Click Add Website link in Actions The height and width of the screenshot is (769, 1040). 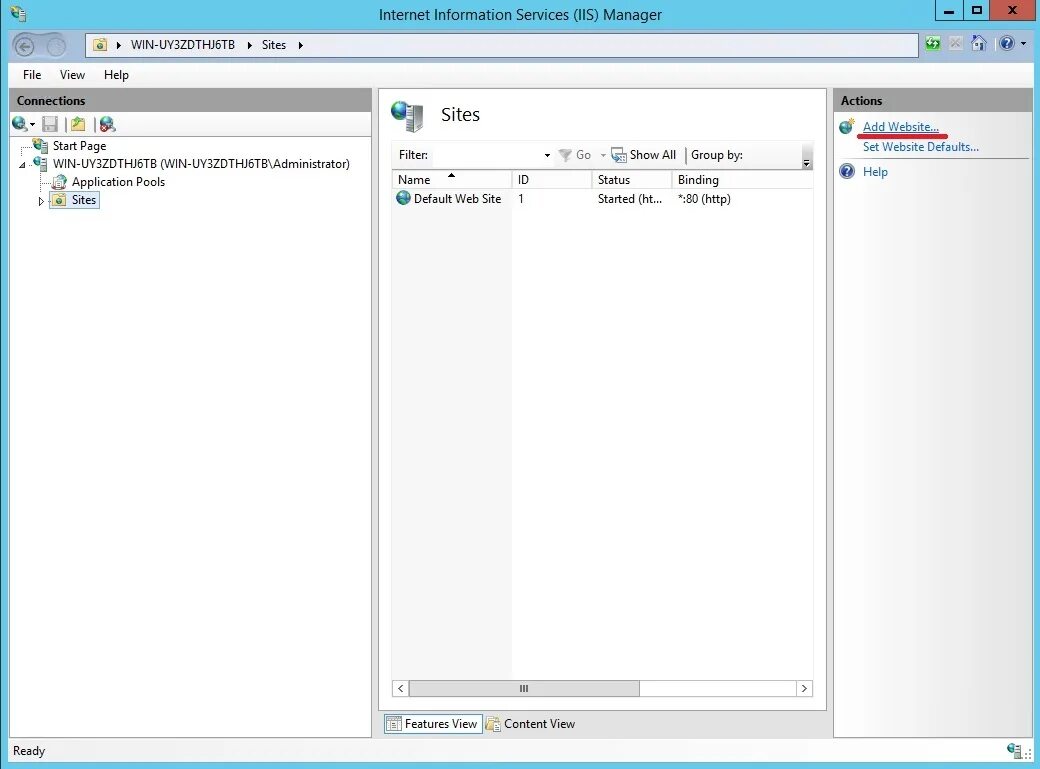click(901, 127)
